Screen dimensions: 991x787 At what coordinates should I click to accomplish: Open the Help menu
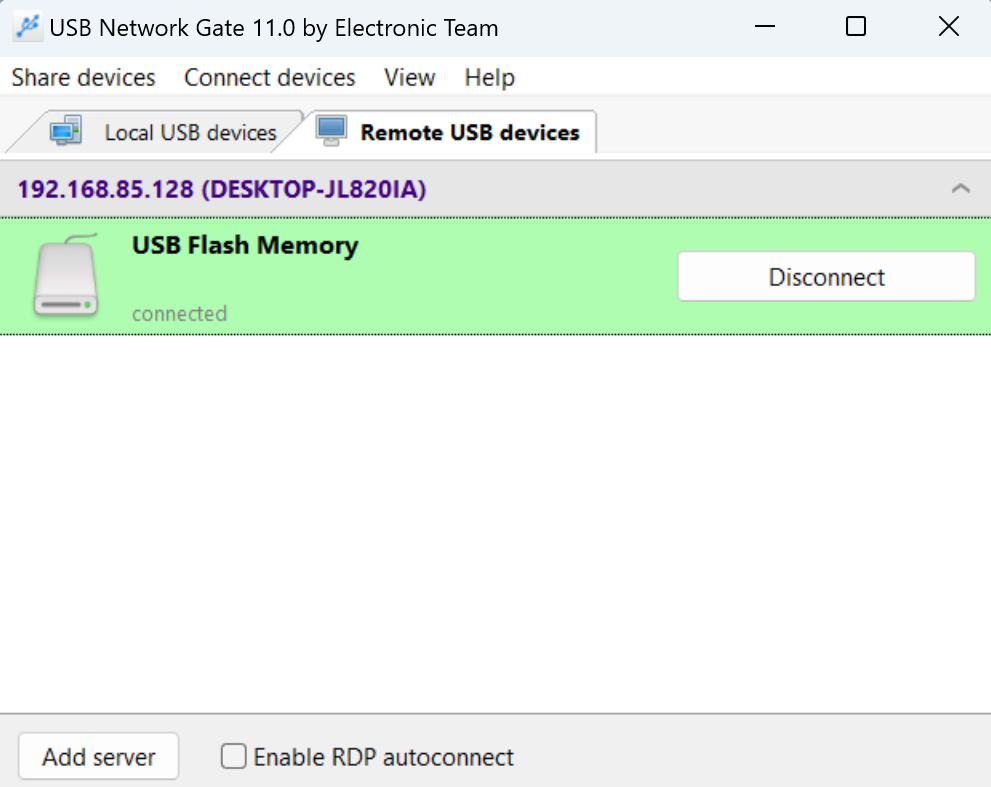(489, 77)
